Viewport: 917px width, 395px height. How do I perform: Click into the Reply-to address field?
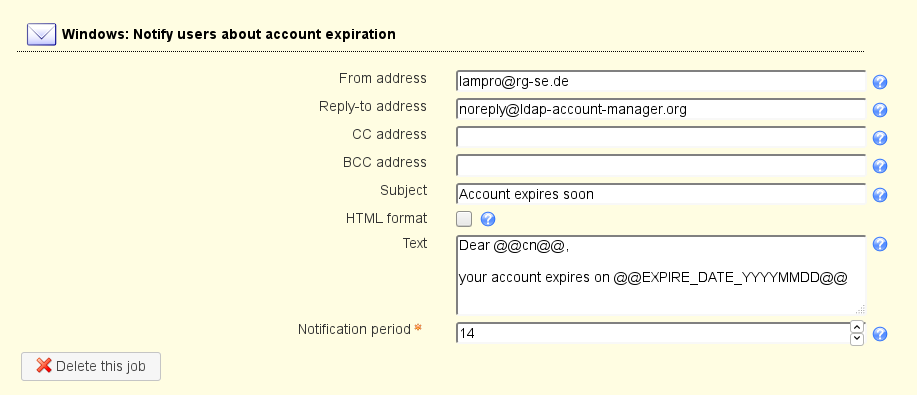pos(660,109)
